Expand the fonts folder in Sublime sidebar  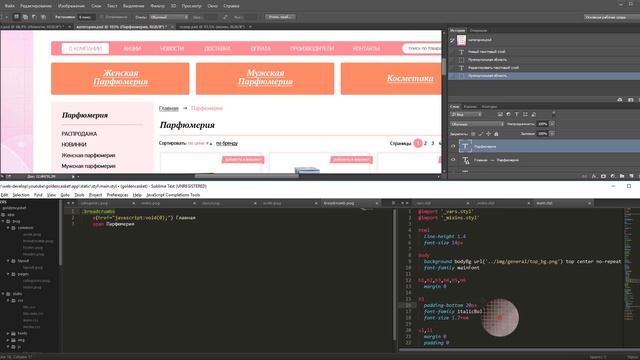tap(8, 333)
